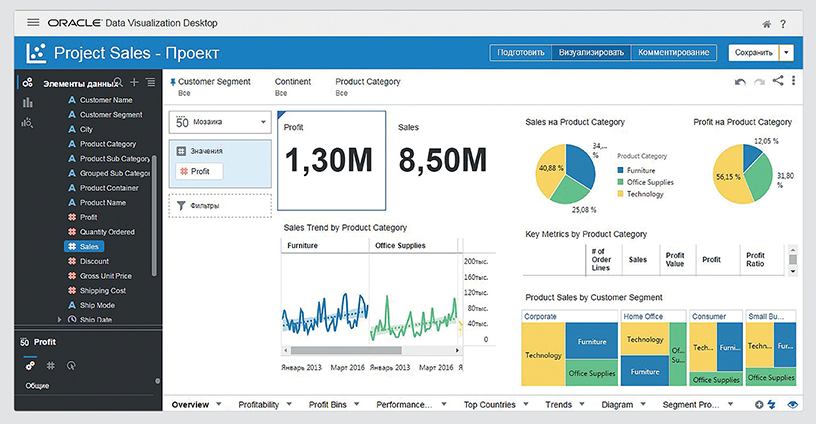Click the lightning canvas options icon
816x424 pixels.
[771, 404]
